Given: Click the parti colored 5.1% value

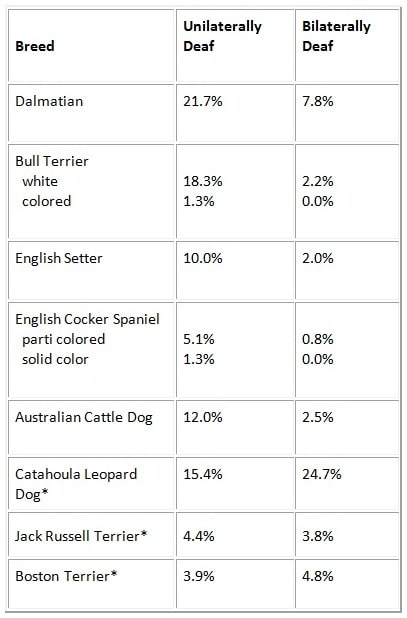Looking at the screenshot, I should 199,339.
